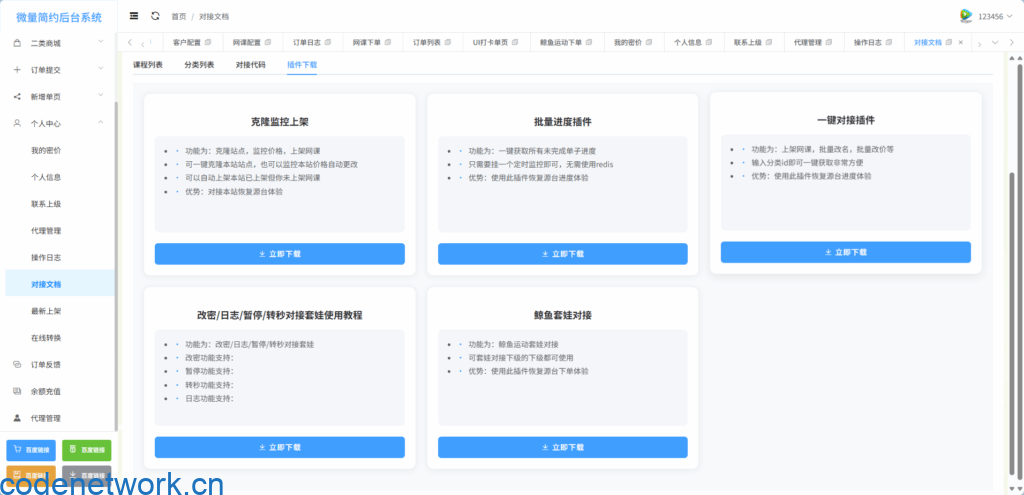Open 我的密价 in the sidebar
Viewport: 1024px width, 495px height.
[x=46, y=150]
